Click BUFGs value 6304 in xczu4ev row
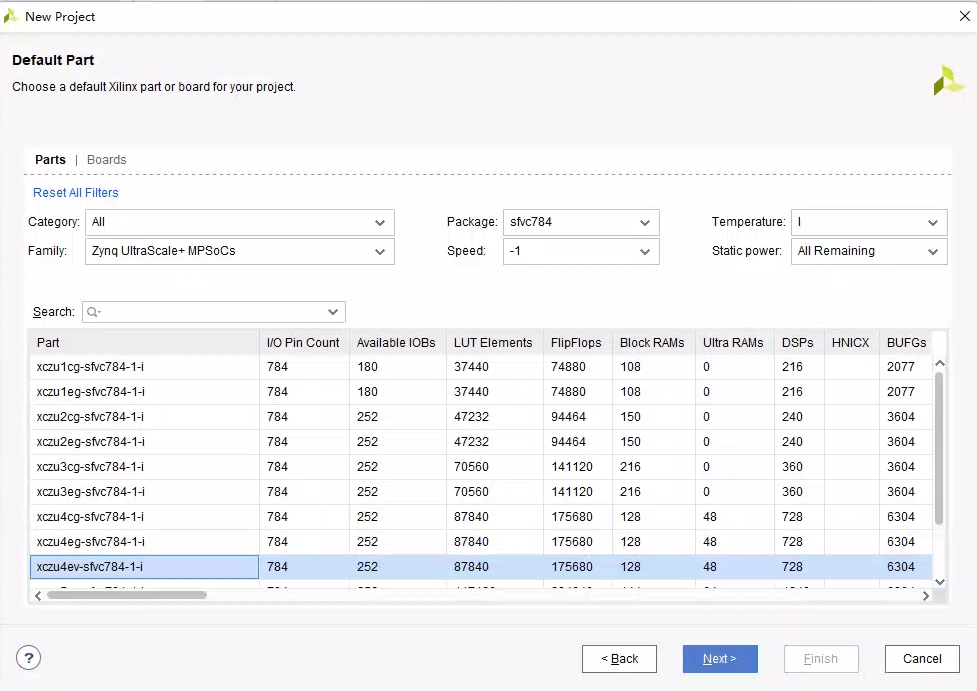 (x=901, y=566)
